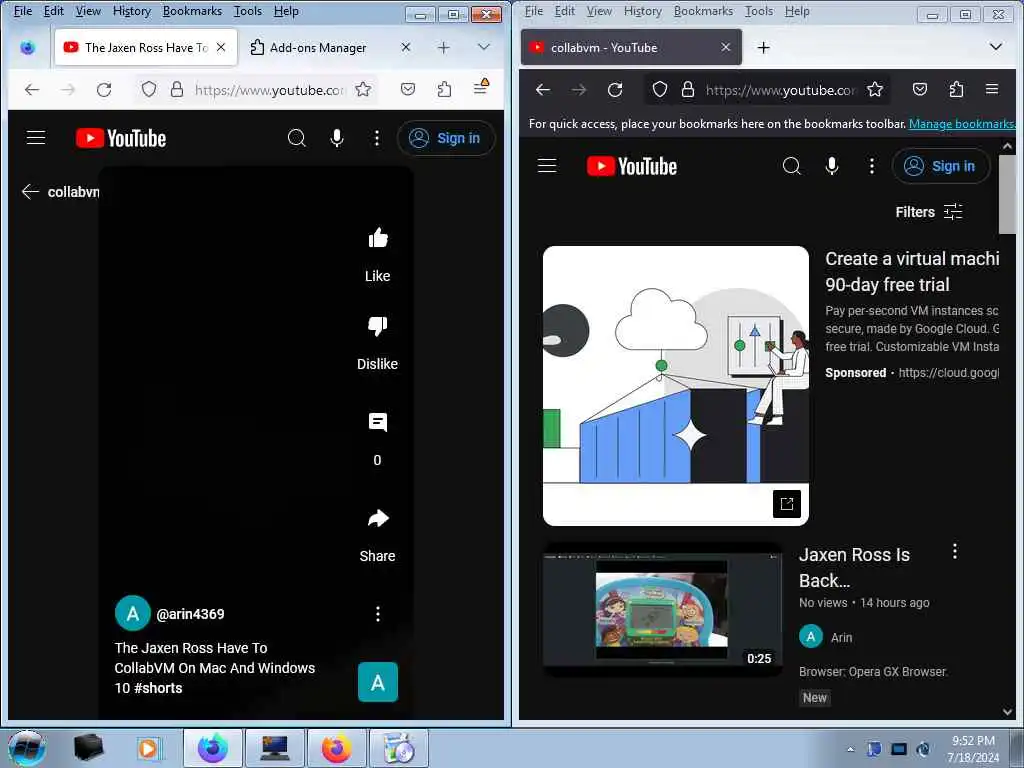Open new tab in left window

[x=444, y=47]
